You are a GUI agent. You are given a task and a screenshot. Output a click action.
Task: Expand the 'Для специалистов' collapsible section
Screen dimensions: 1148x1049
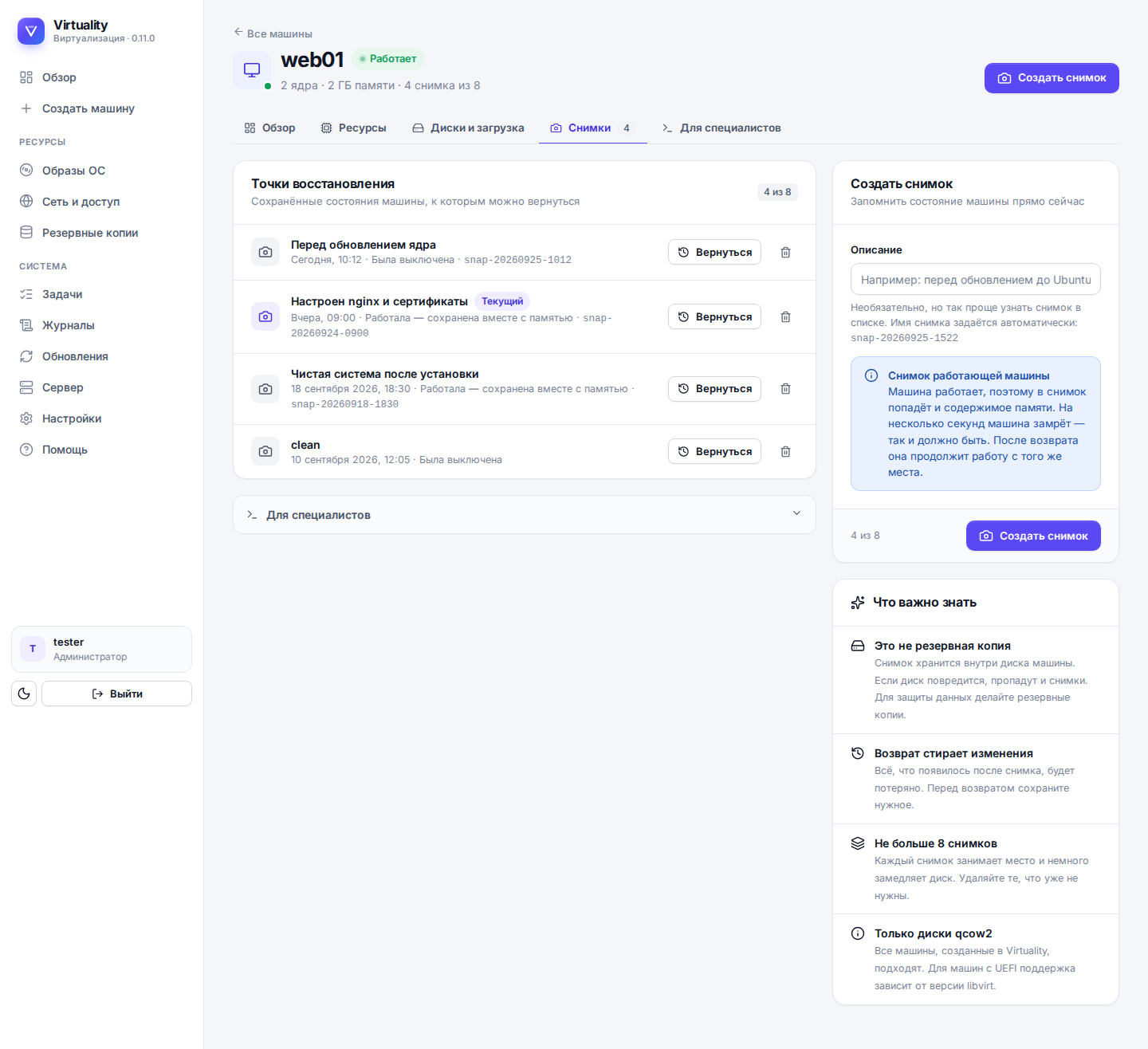tap(524, 515)
